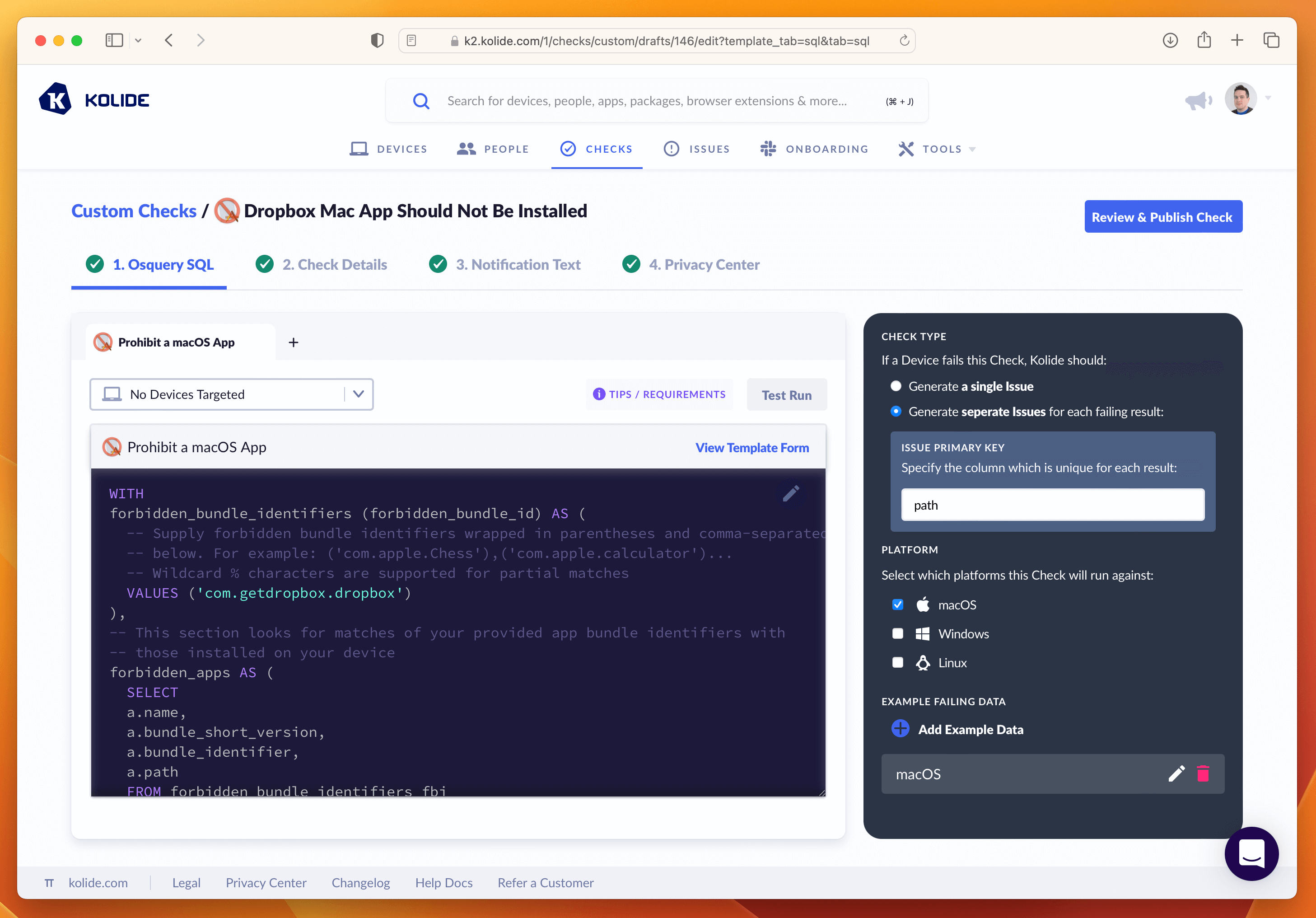Uncheck the macOS platform checkbox

coord(898,605)
